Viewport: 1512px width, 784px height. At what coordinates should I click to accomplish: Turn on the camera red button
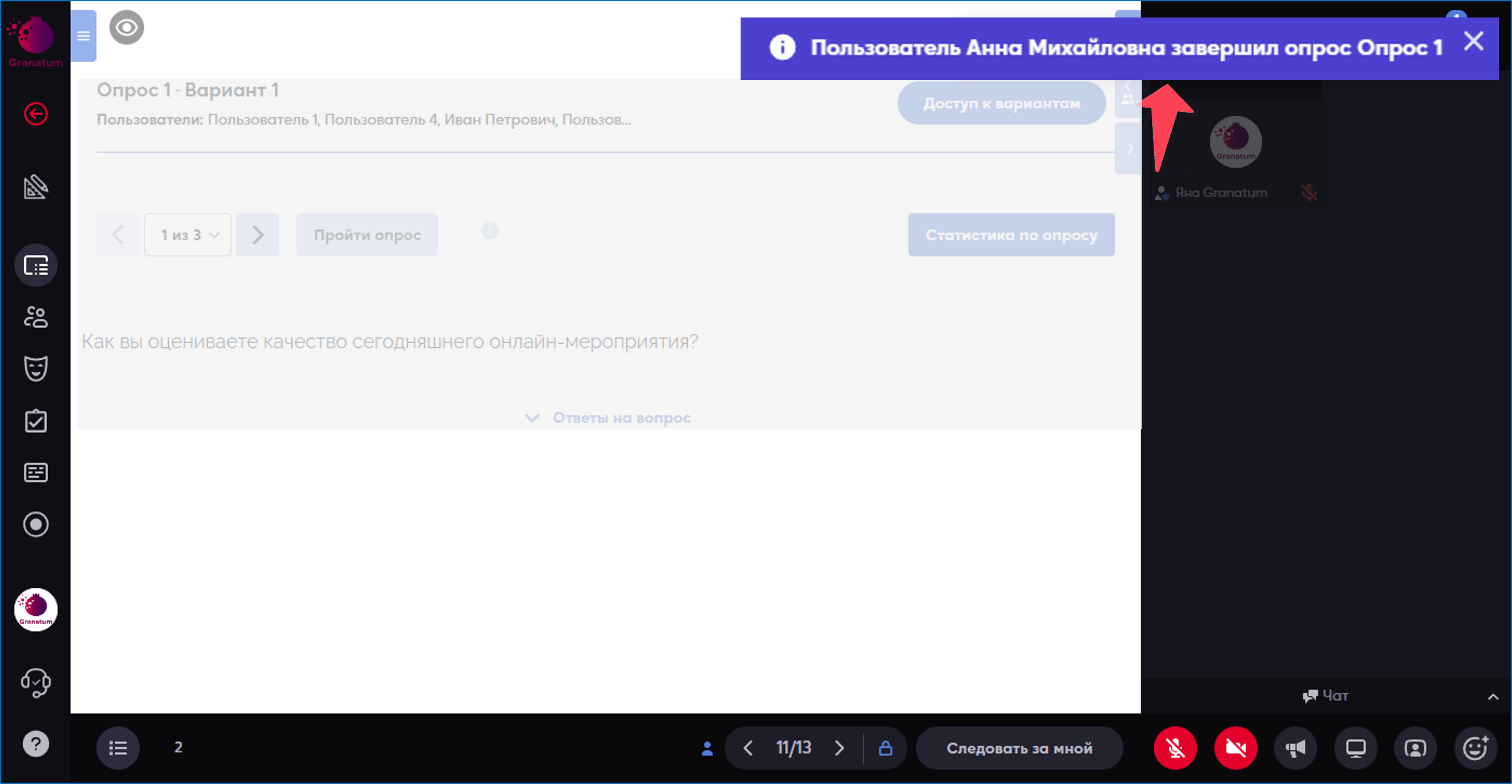[x=1236, y=748]
